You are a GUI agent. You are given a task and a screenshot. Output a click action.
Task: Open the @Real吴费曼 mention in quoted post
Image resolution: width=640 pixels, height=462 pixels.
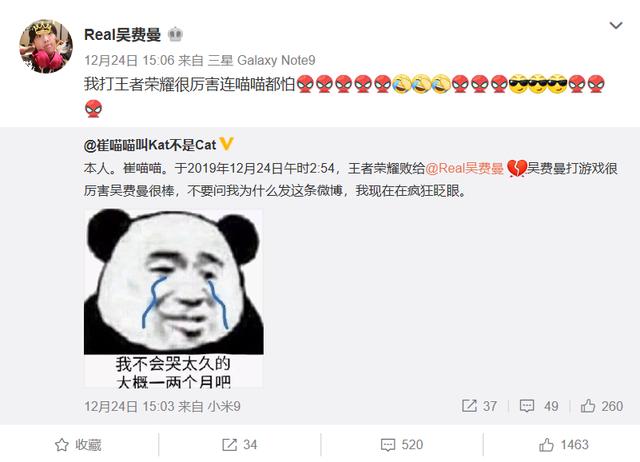pos(464,168)
